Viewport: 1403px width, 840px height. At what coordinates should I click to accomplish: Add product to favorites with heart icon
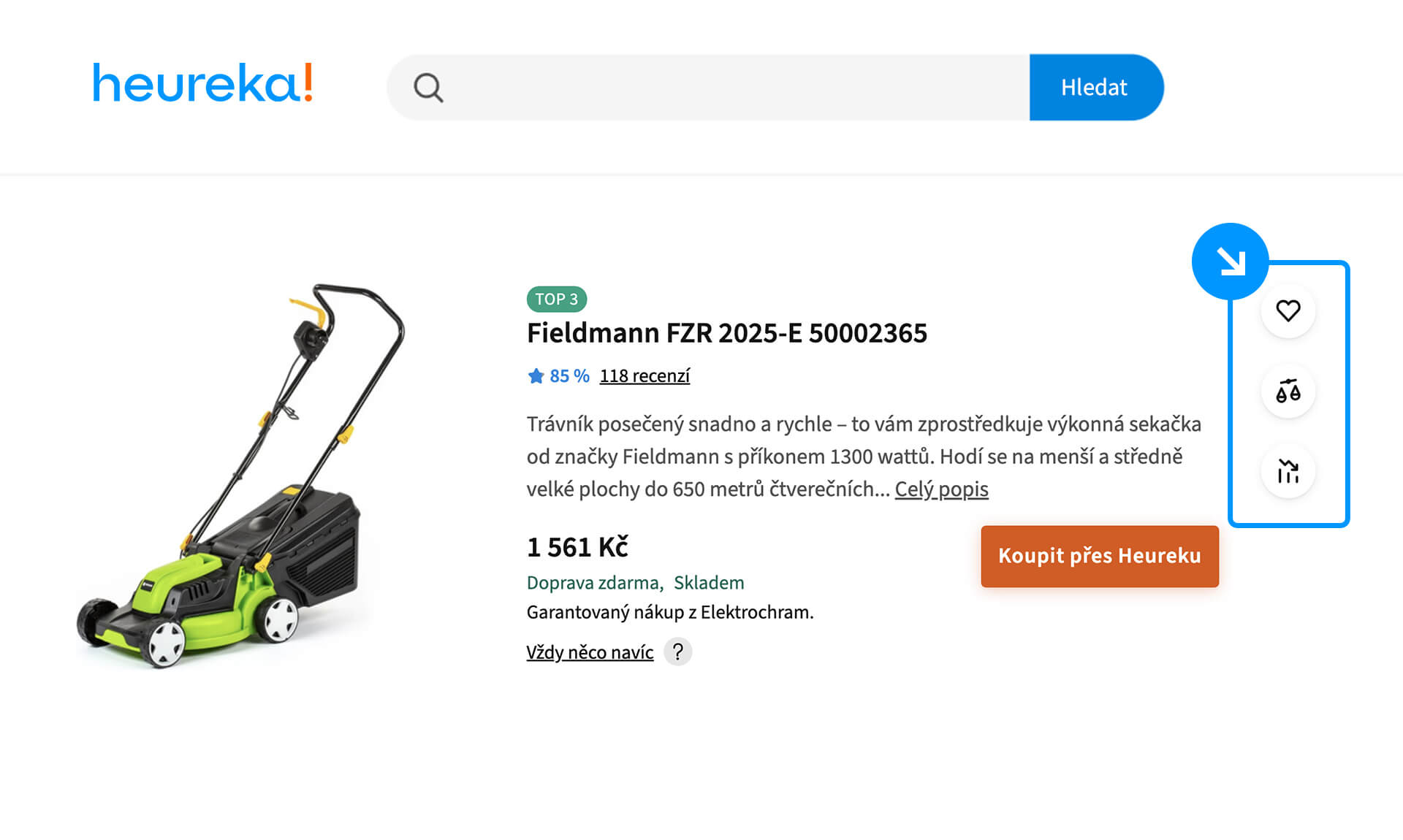(x=1288, y=311)
